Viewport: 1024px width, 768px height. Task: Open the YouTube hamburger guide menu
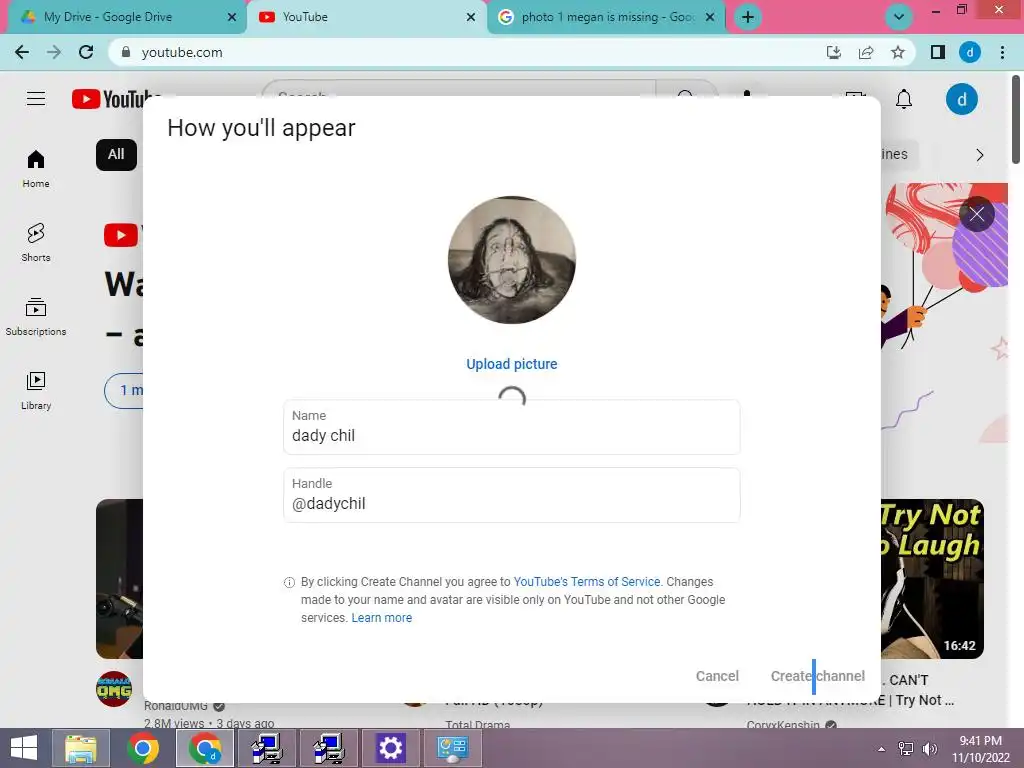pos(36,99)
